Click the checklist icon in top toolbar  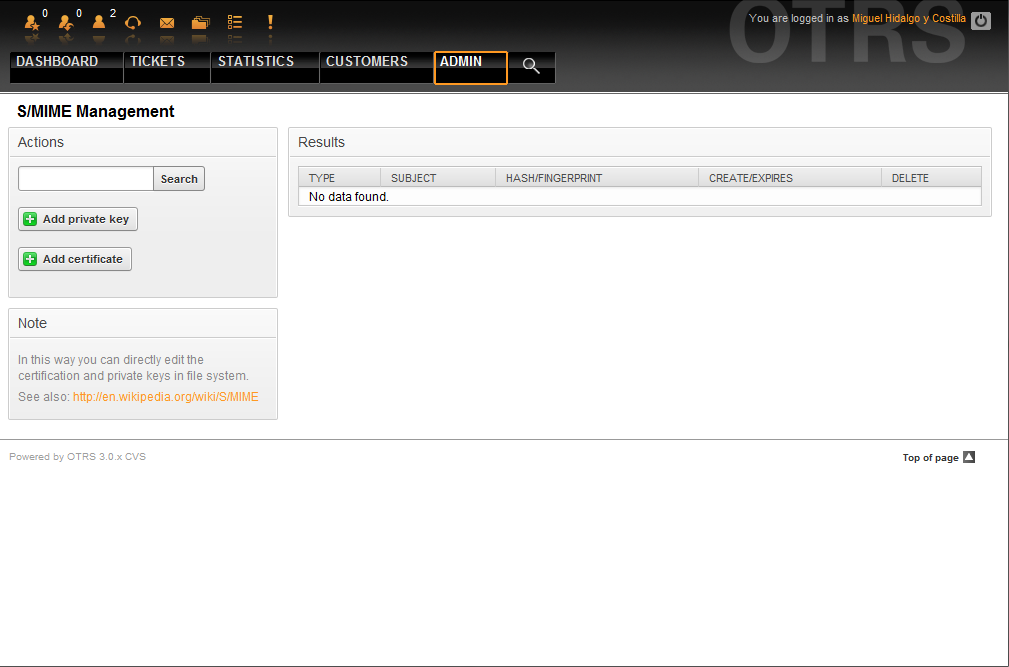(235, 22)
